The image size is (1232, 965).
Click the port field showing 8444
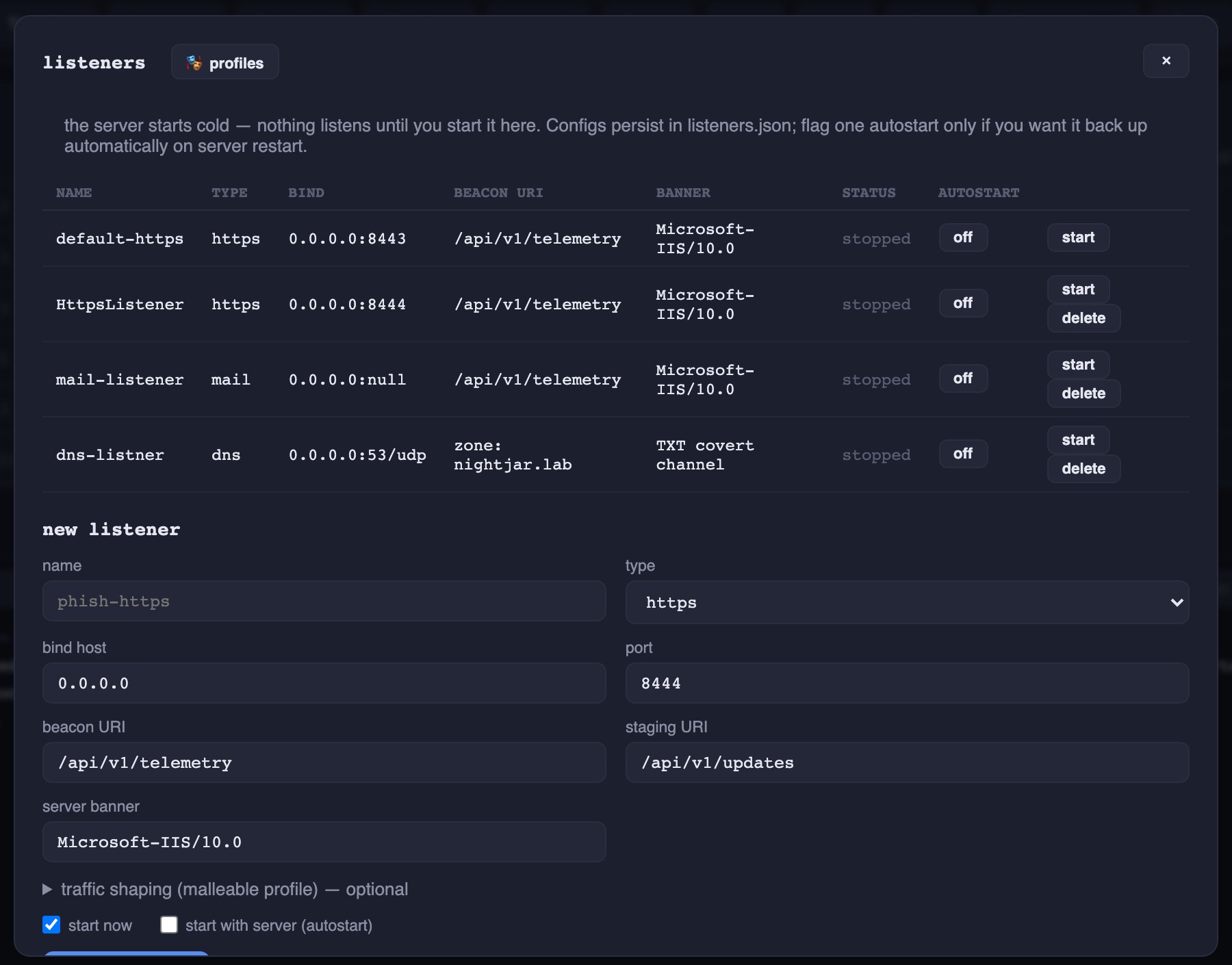907,683
